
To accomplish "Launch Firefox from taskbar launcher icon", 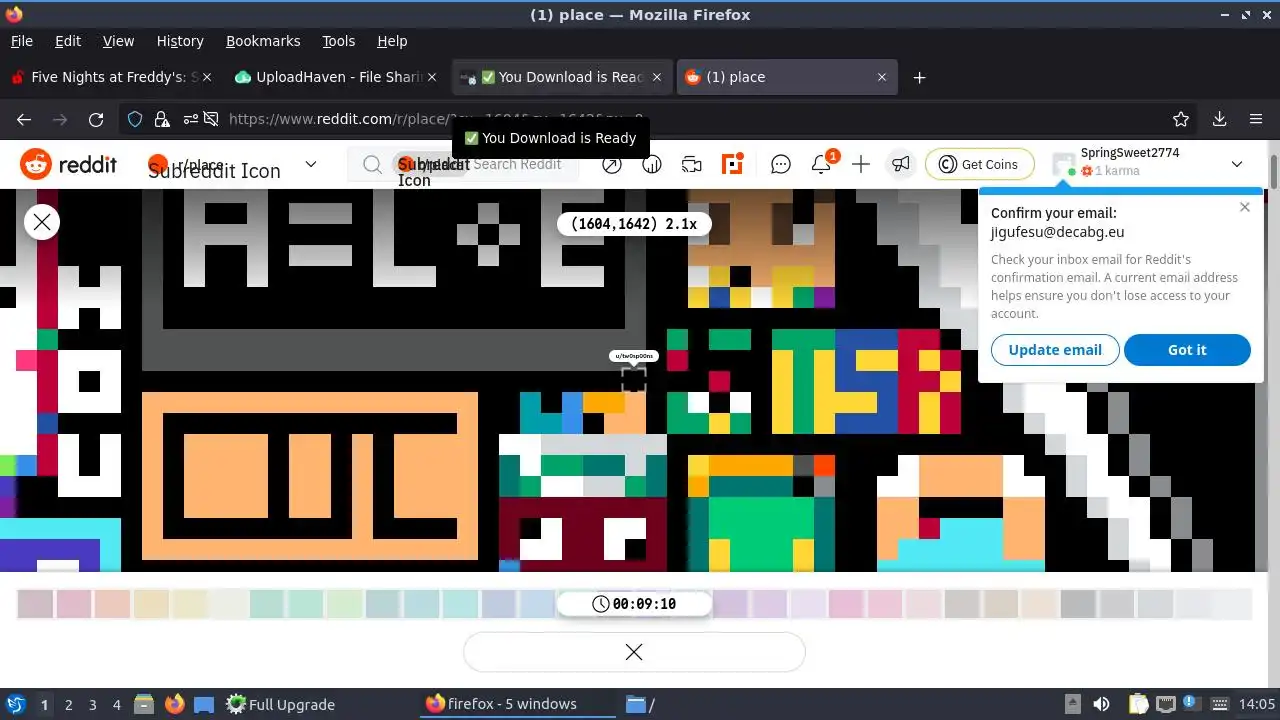I will [175, 704].
